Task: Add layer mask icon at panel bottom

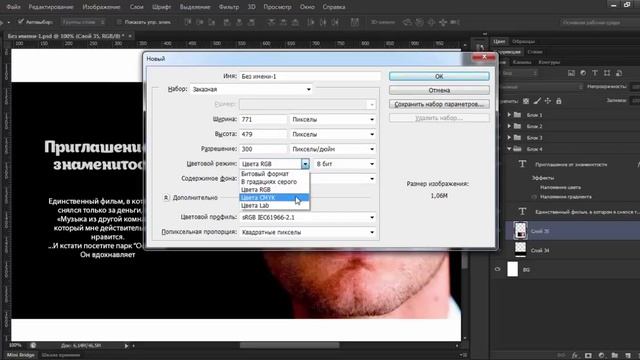Action: (588, 356)
